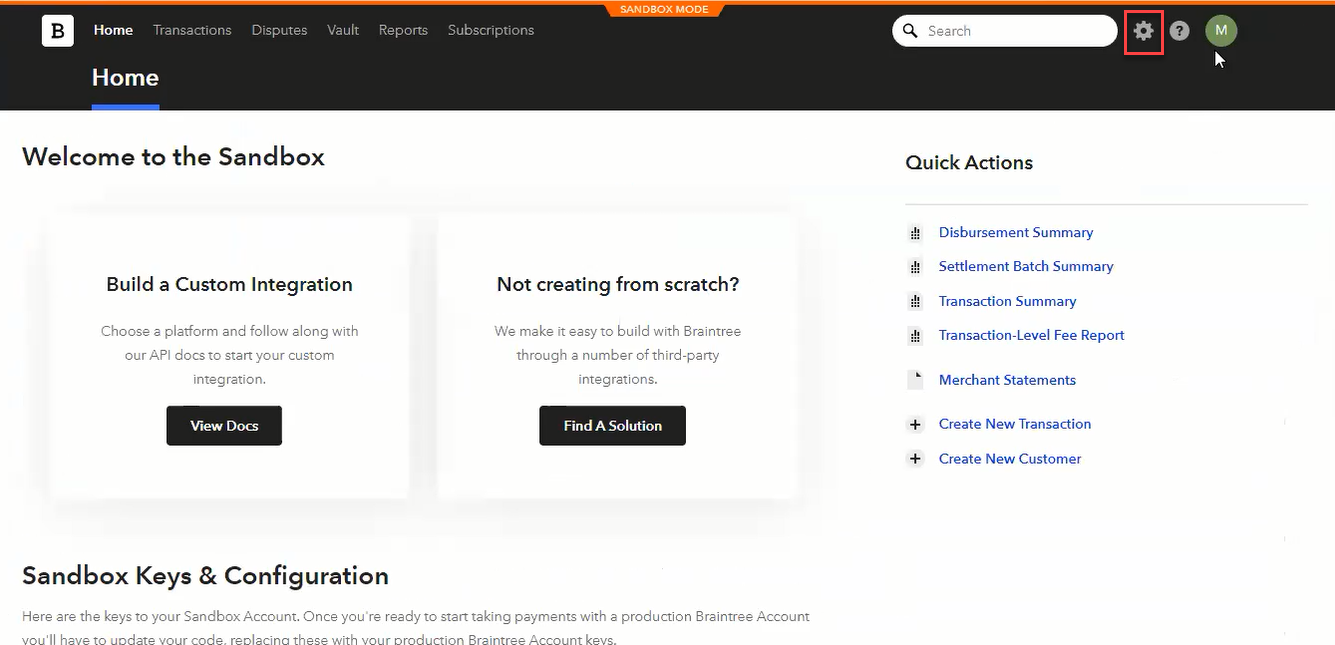Click Create New Transaction link
This screenshot has width=1335, height=645.
tap(1015, 424)
